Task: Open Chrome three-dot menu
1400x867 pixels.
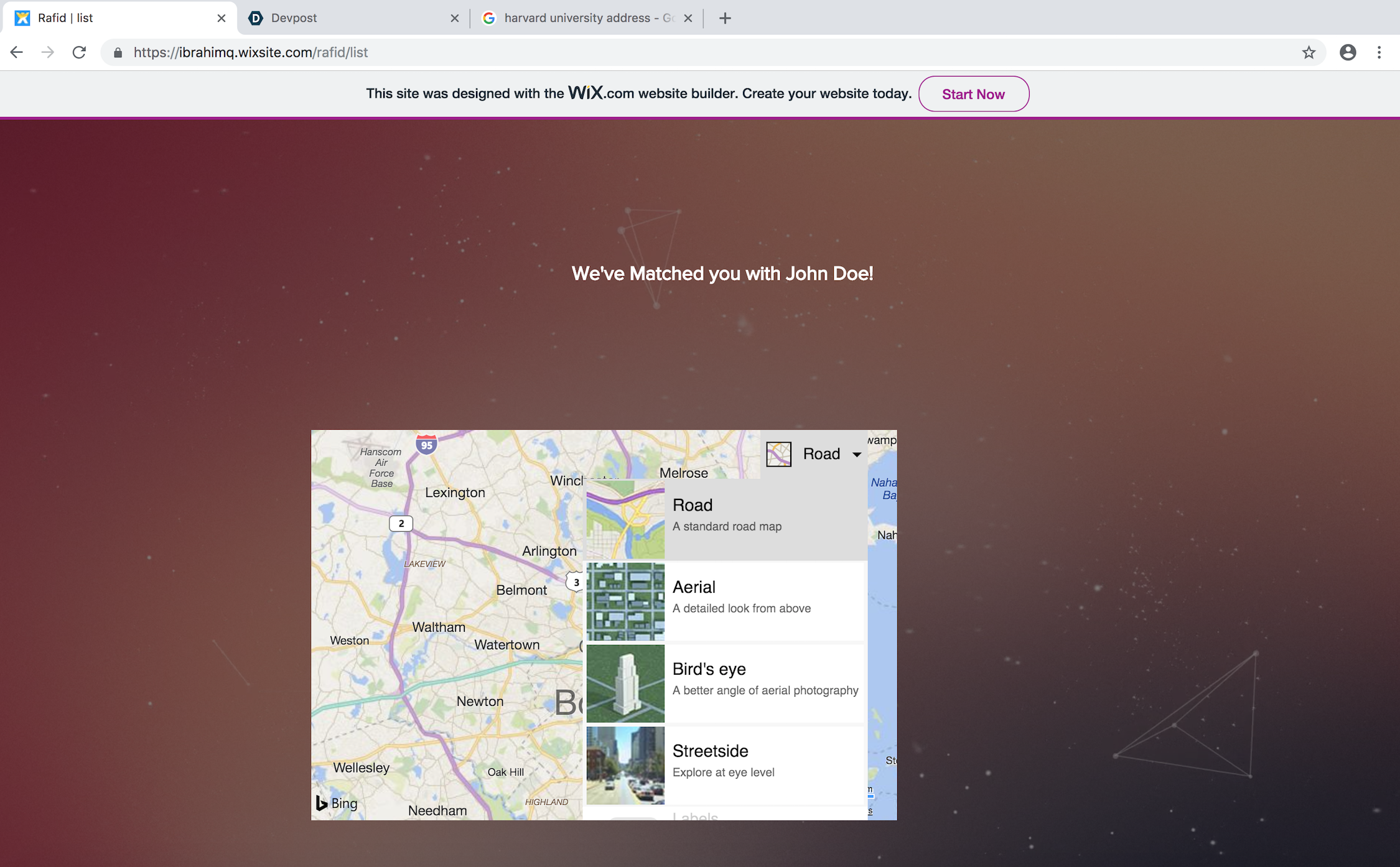Action: [x=1379, y=52]
